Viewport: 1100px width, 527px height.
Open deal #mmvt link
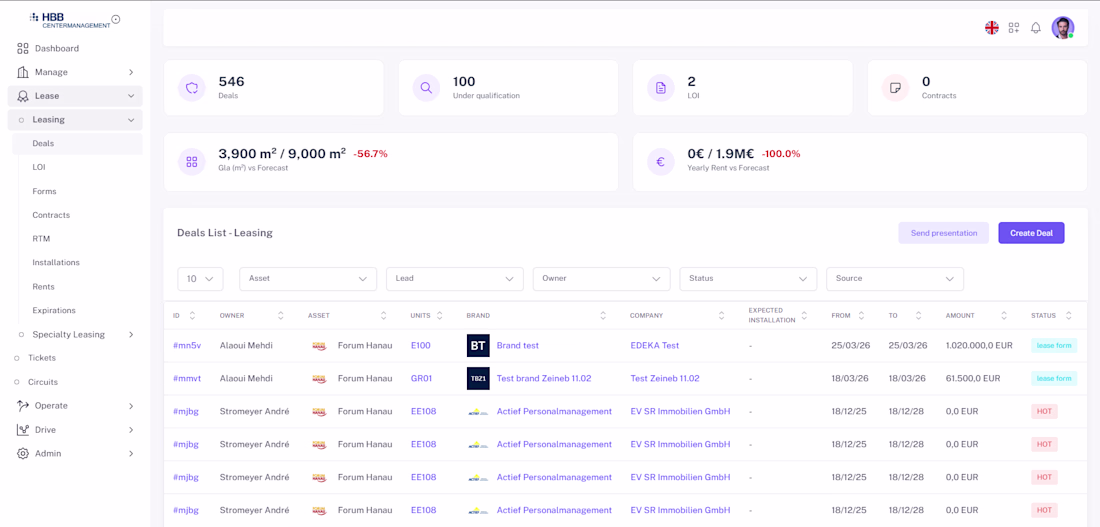click(187, 378)
